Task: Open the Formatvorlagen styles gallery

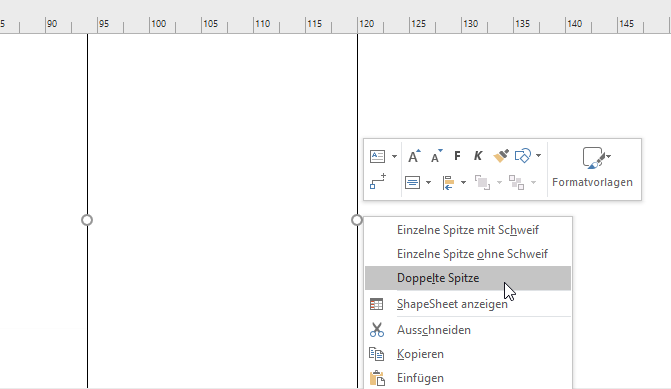Action: (593, 168)
